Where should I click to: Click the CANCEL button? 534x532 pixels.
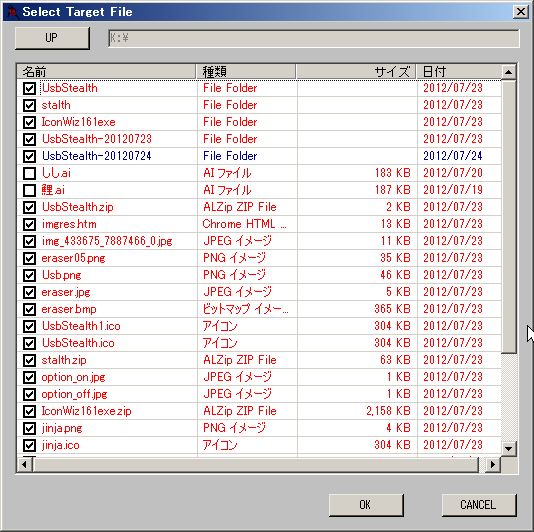coord(478,505)
